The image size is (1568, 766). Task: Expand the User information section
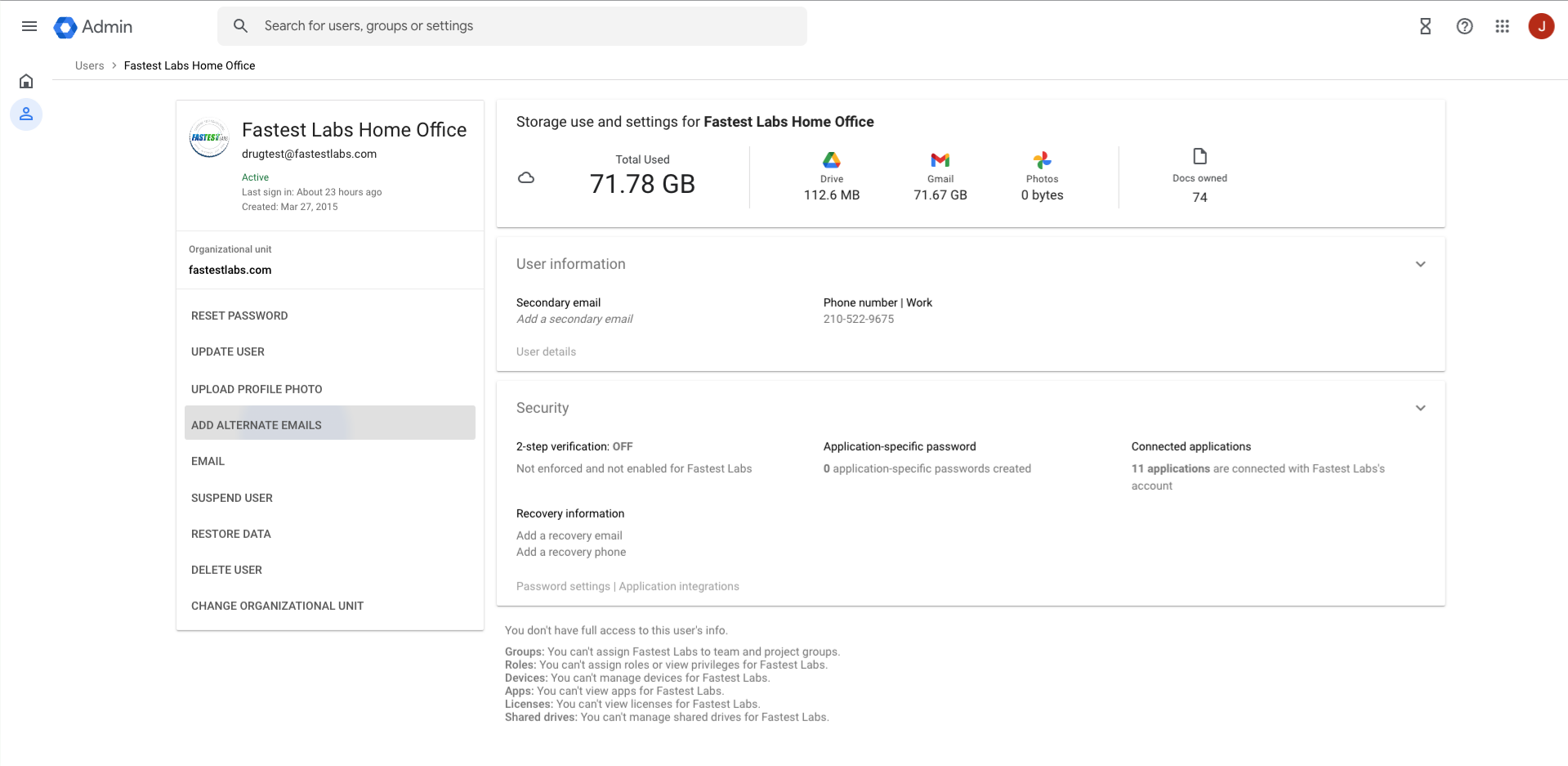(1420, 264)
